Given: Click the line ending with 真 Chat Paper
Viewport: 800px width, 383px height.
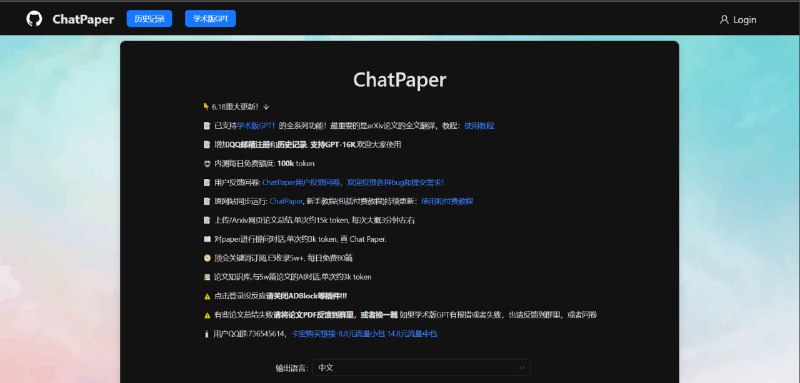Looking at the screenshot, I should pyautogui.click(x=295, y=239).
